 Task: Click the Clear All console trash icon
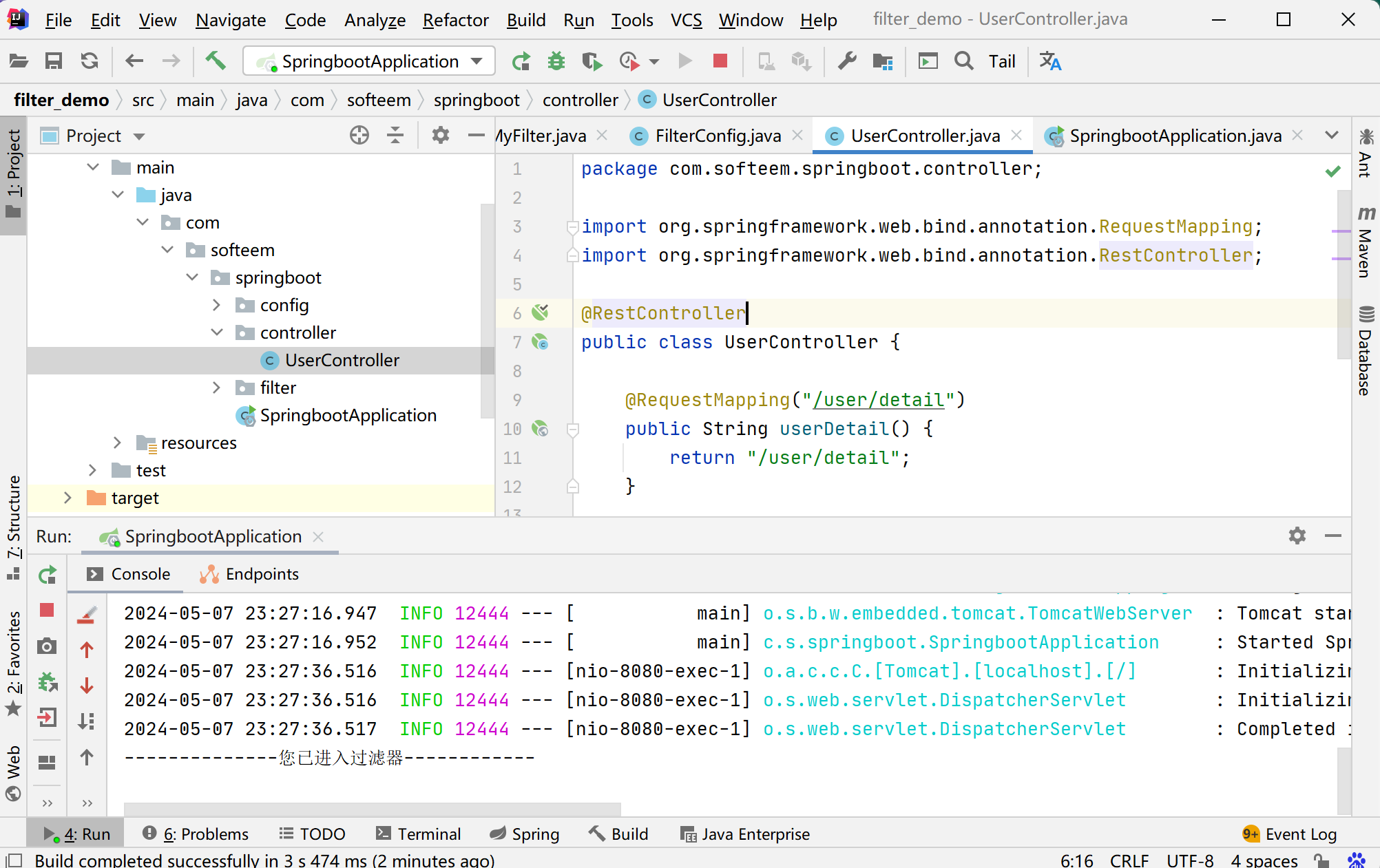click(87, 615)
